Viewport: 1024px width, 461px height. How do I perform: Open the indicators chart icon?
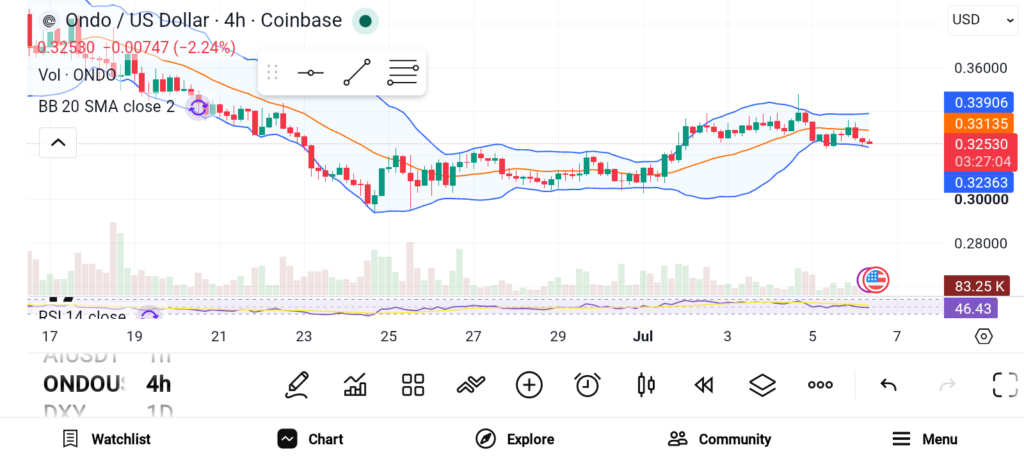click(x=355, y=385)
